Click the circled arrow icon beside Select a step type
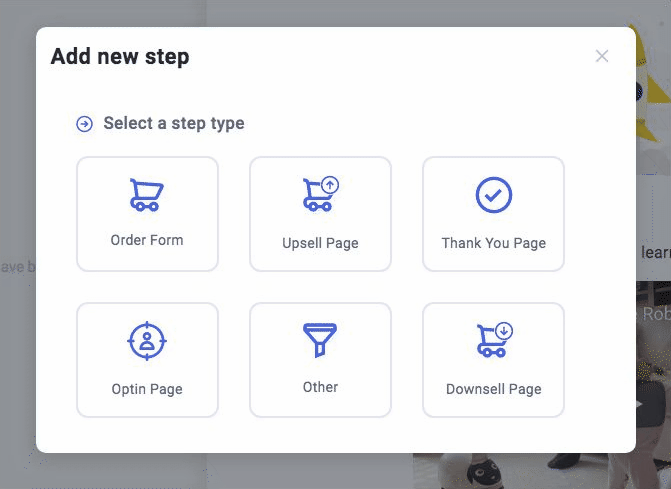 84,124
